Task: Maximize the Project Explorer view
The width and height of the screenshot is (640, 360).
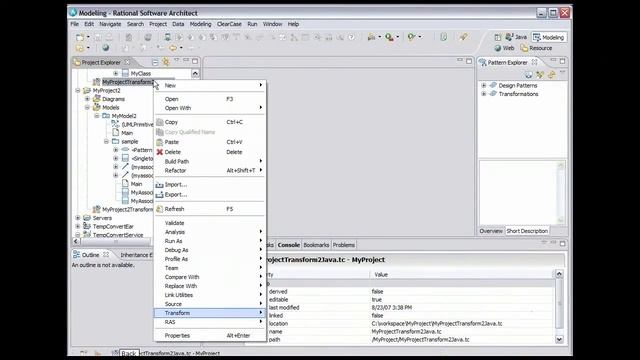Action: pyautogui.click(x=195, y=61)
